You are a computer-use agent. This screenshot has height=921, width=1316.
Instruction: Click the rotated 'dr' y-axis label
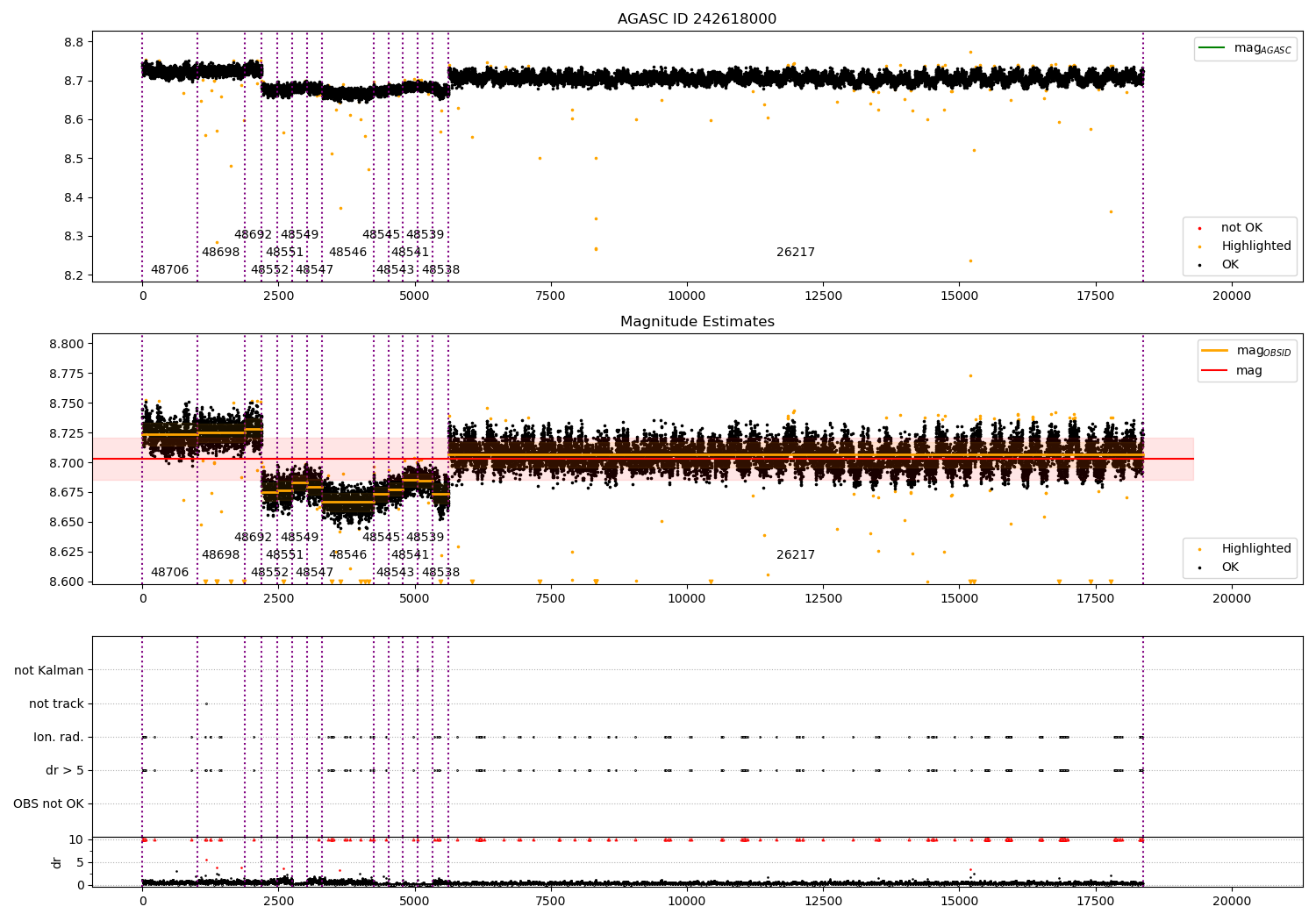coord(57,862)
